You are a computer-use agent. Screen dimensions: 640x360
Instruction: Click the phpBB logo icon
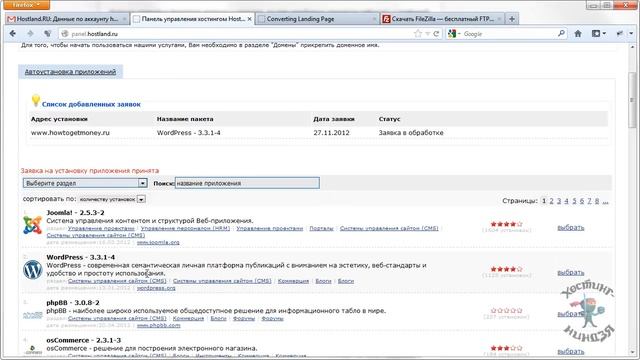(x=33, y=315)
